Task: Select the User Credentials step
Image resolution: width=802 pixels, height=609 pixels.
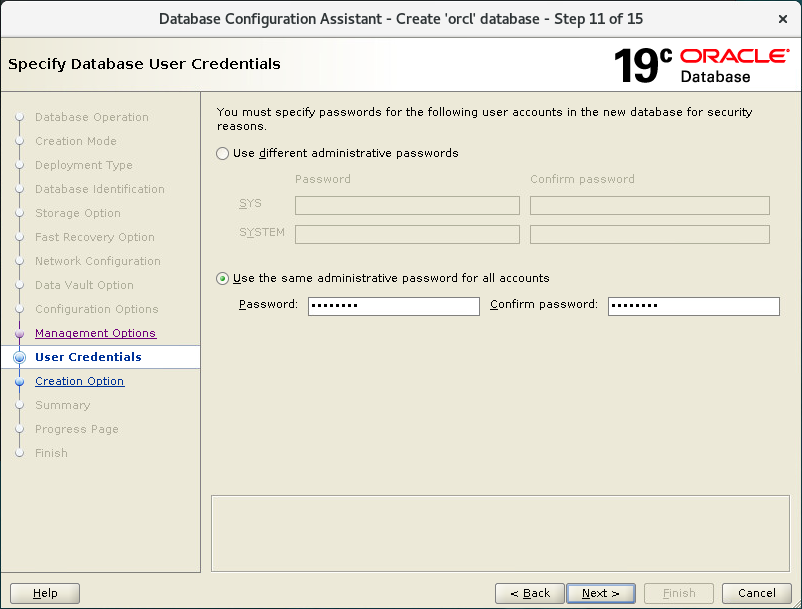Action: pyautogui.click(x=88, y=357)
